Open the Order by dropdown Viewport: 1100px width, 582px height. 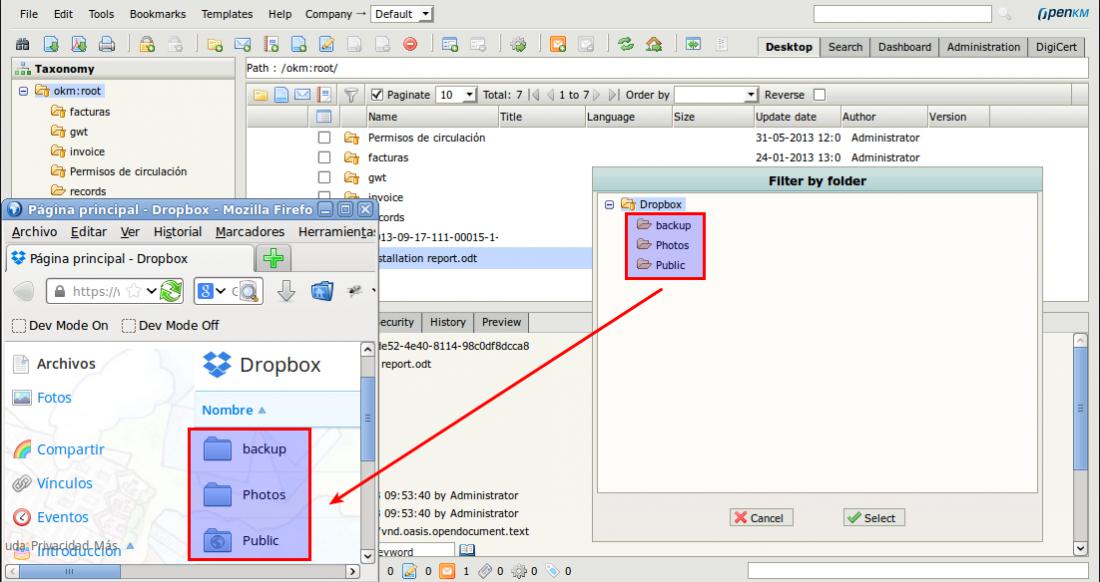pyautogui.click(x=743, y=95)
